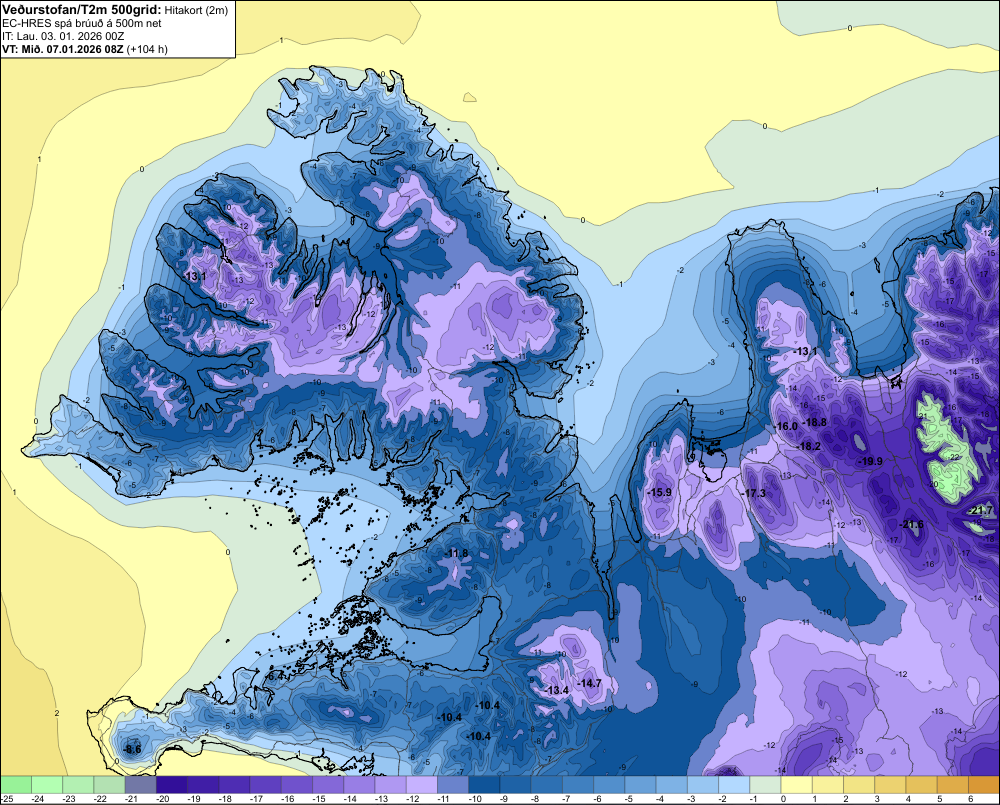1000x805 pixels.
Task: Pick the legend swatch labeled 6
Action: [984, 784]
